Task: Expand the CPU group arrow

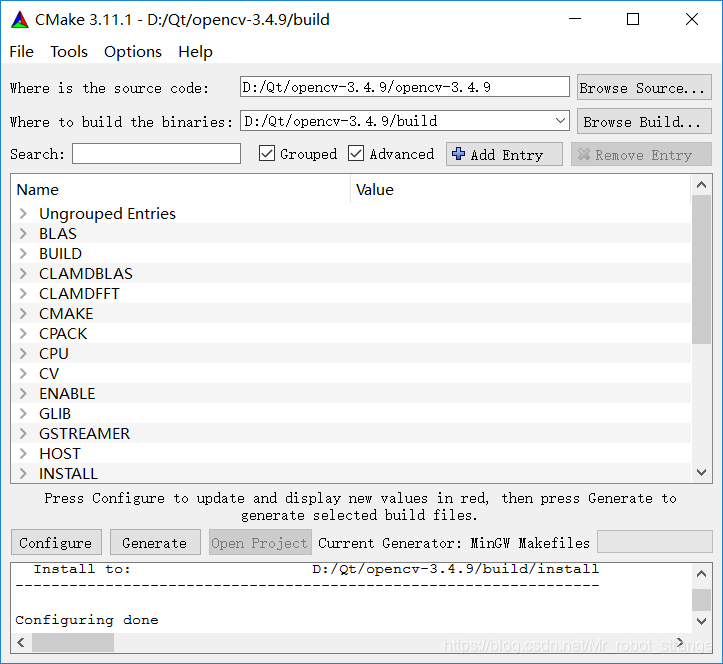Action: pyautogui.click(x=23, y=354)
